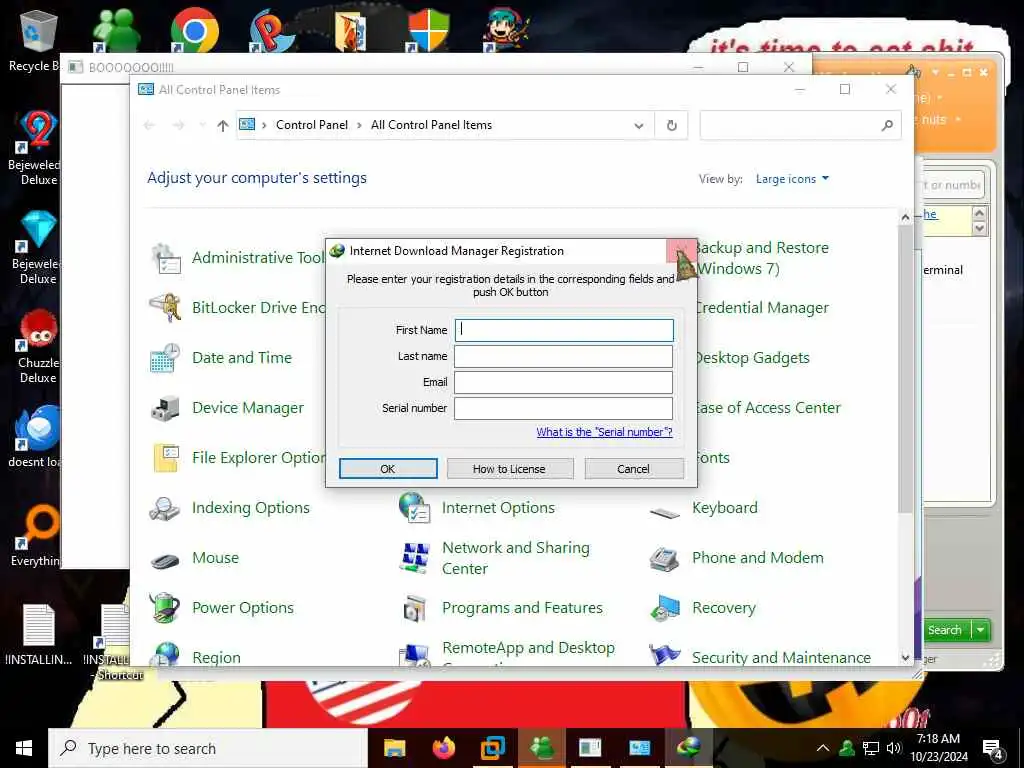This screenshot has height=768, width=1024.
Task: Focus the Email input field
Action: (564, 382)
